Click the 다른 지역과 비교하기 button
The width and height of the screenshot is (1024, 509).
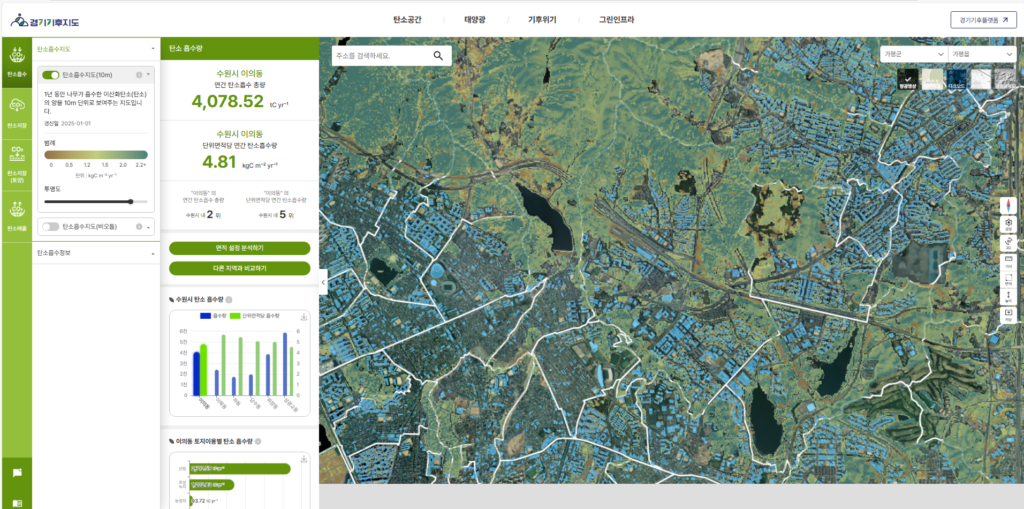pos(240,268)
